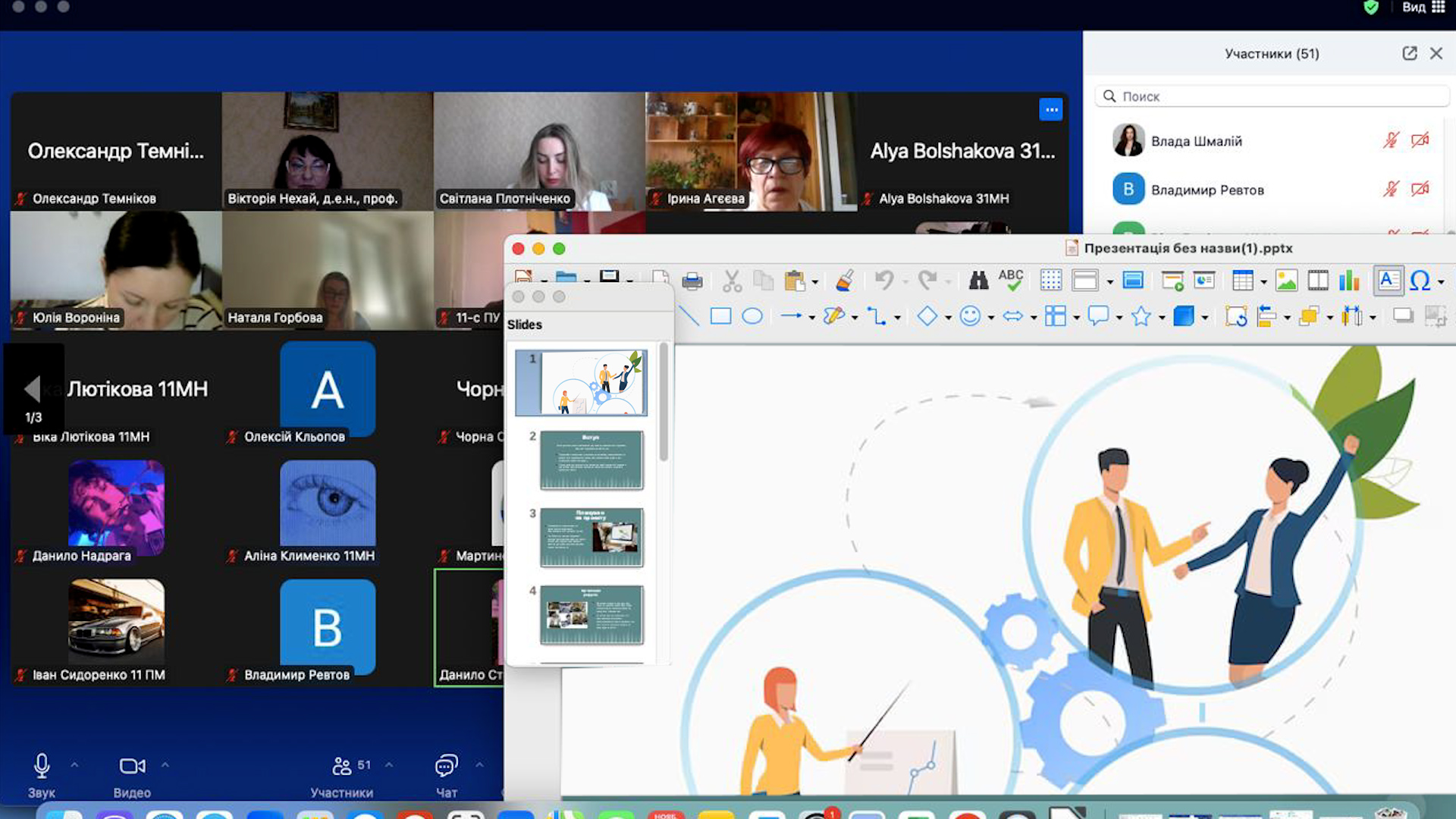Click the Поиск participant search field
1456x819 pixels.
[1272, 96]
